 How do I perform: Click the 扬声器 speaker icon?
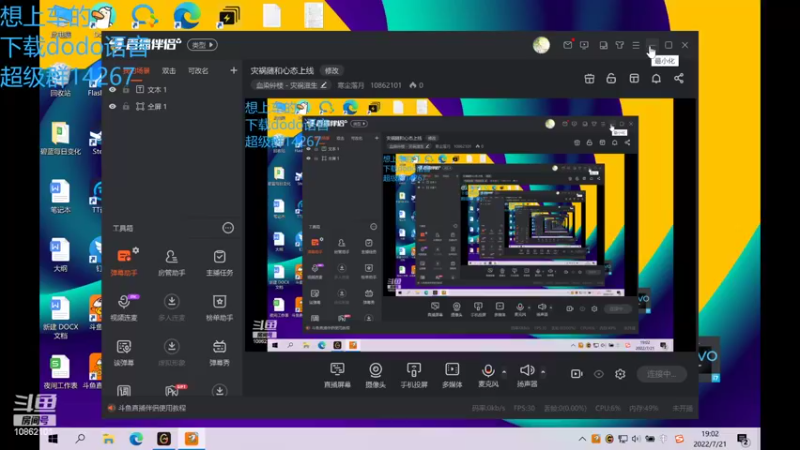[x=527, y=370]
